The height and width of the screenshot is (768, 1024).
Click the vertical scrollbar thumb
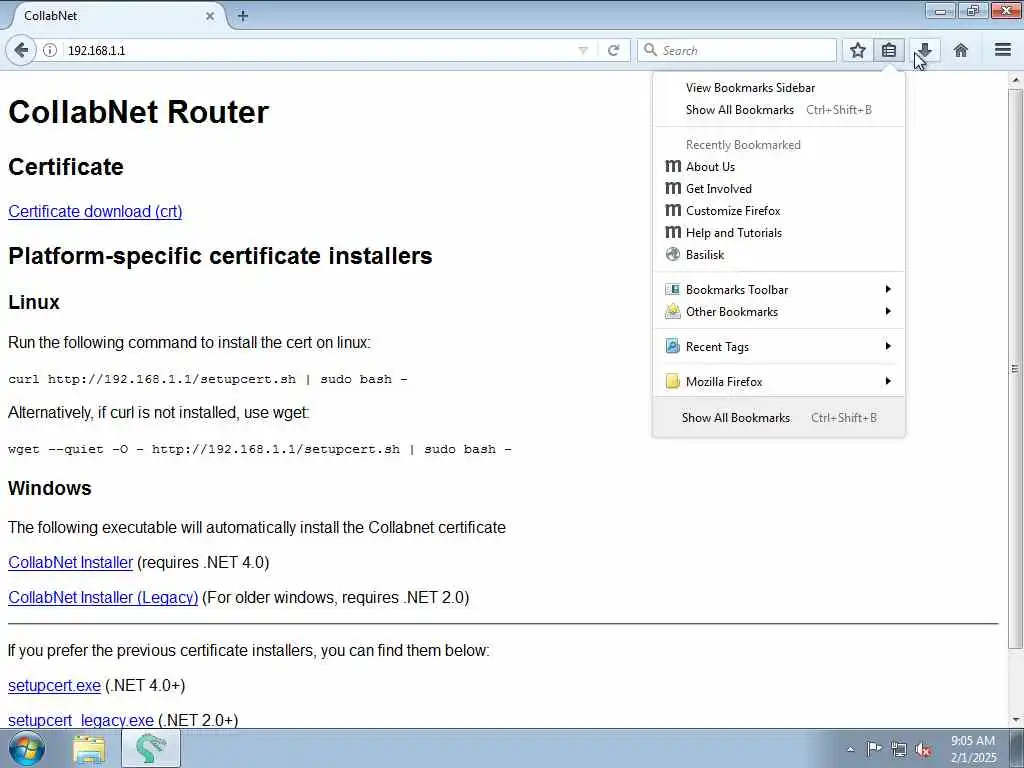(1015, 369)
